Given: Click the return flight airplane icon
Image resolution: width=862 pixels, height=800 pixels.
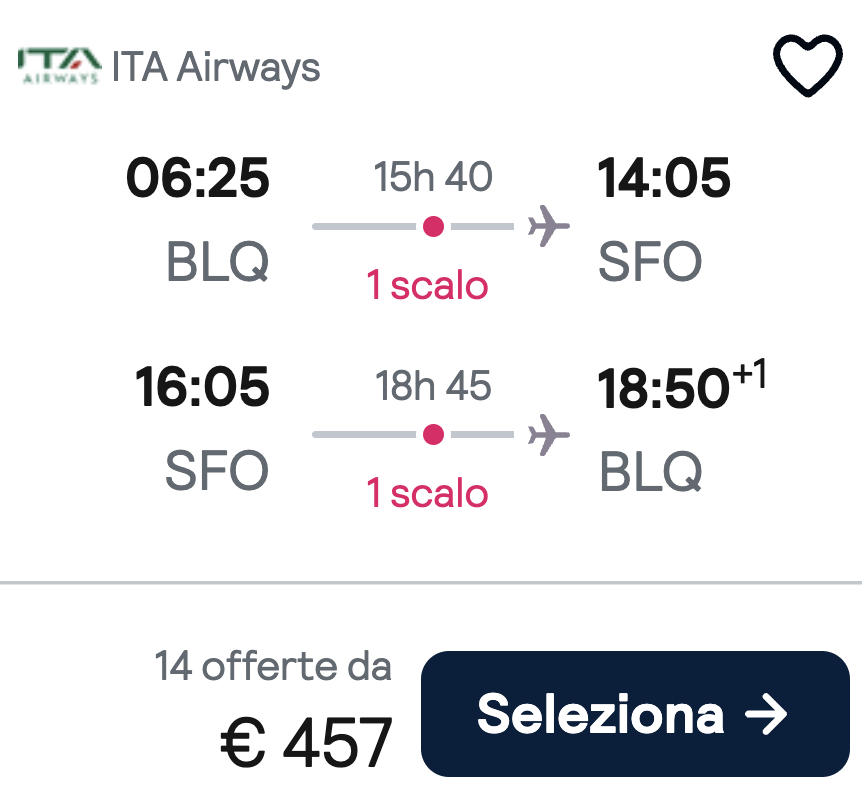Looking at the screenshot, I should click(548, 434).
